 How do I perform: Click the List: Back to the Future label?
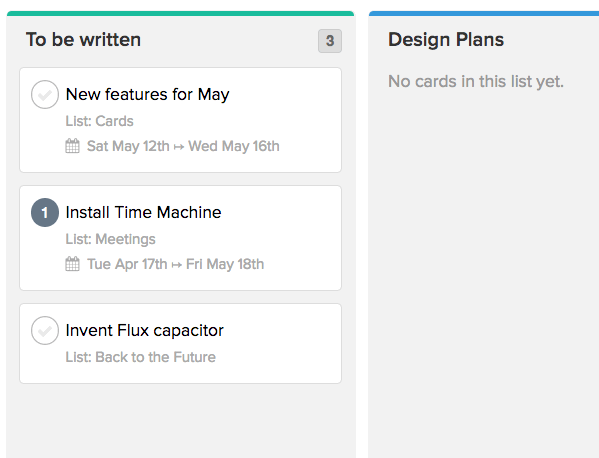[x=141, y=357]
